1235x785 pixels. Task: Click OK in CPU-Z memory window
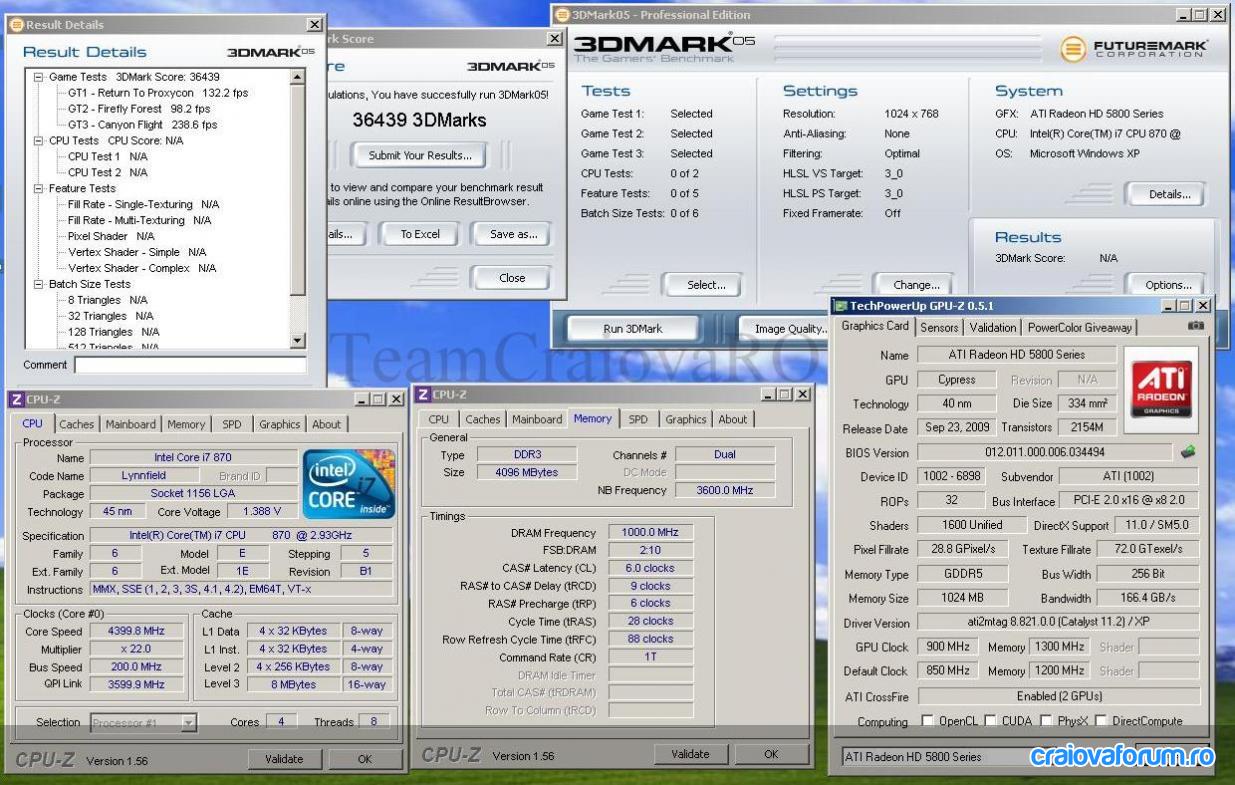point(771,754)
